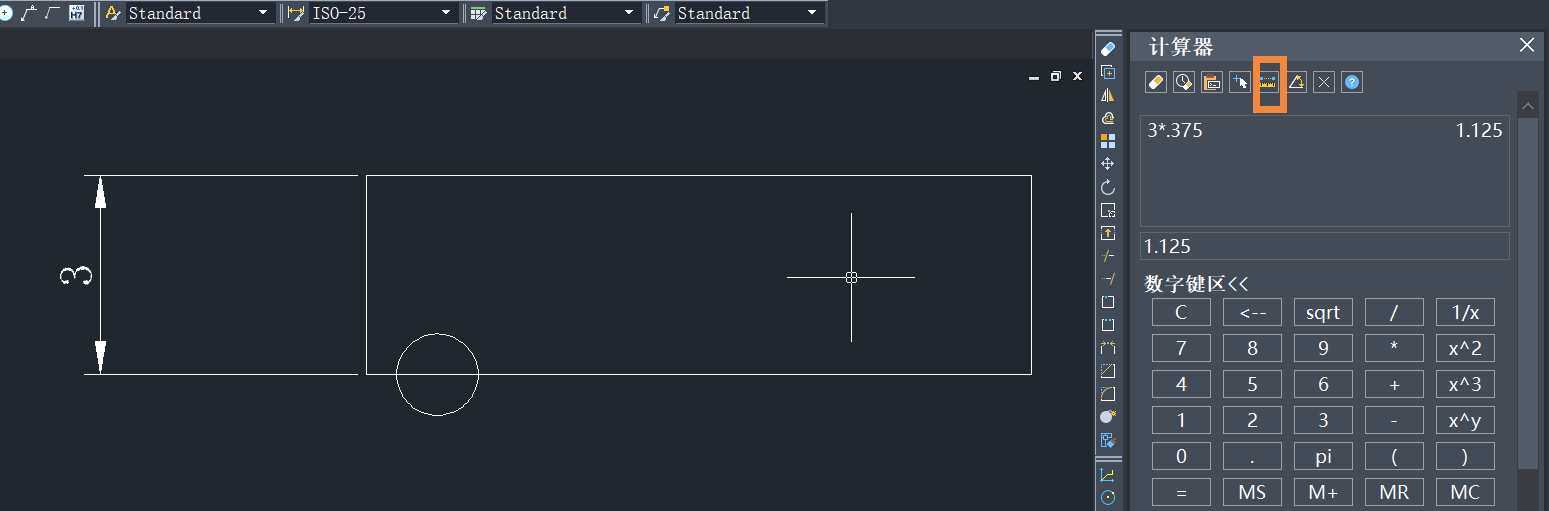Measure distance between two points icon
Viewport: 1549px width, 511px height.
[1268, 83]
